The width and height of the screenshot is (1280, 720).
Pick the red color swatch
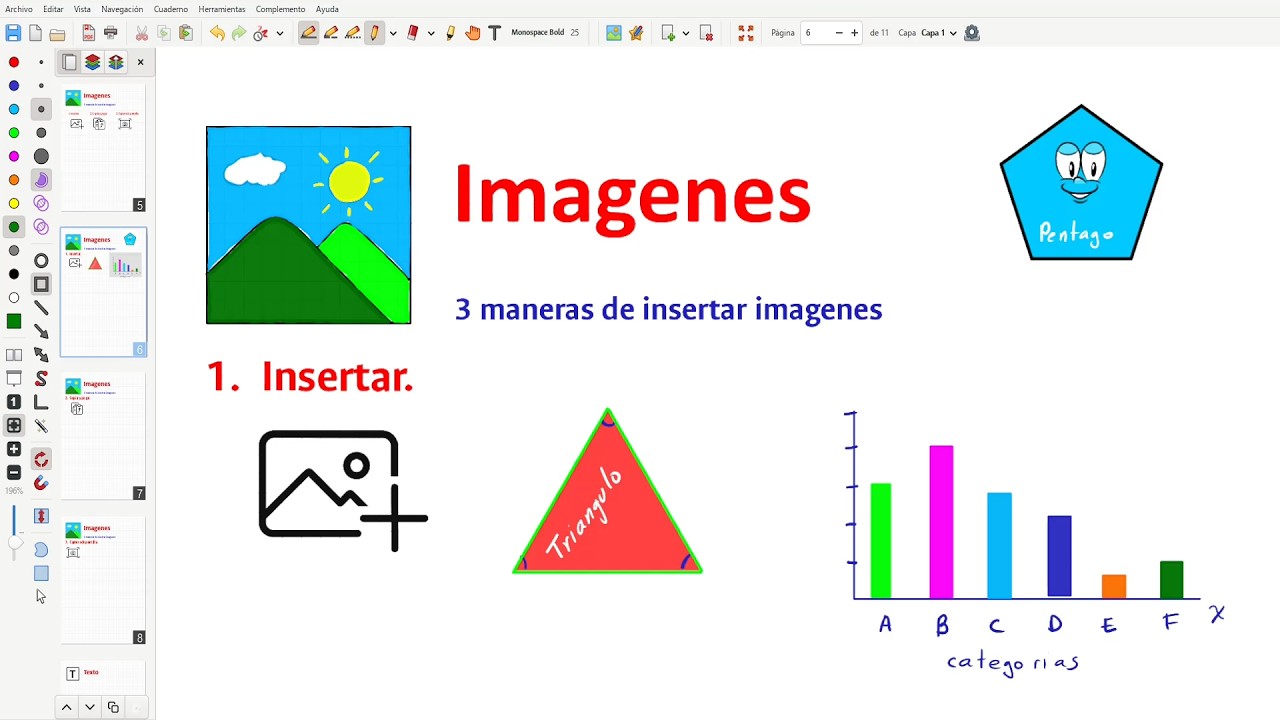14,62
